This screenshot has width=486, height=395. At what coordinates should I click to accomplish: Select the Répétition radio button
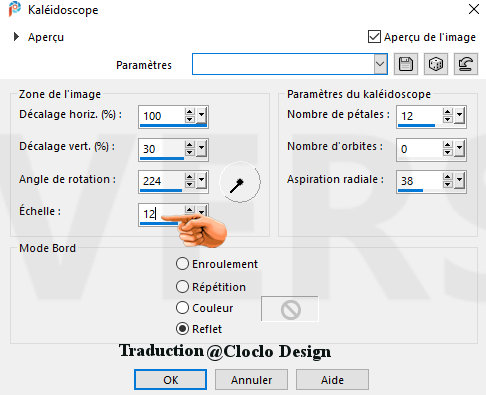pyautogui.click(x=182, y=286)
